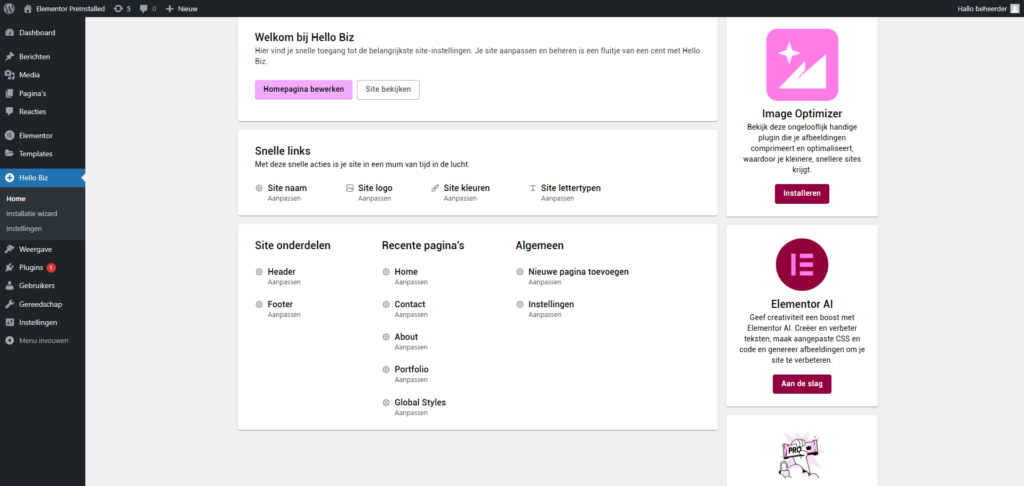This screenshot has width=1024, height=486.
Task: Click Homepagina bewerken button
Action: [304, 89]
